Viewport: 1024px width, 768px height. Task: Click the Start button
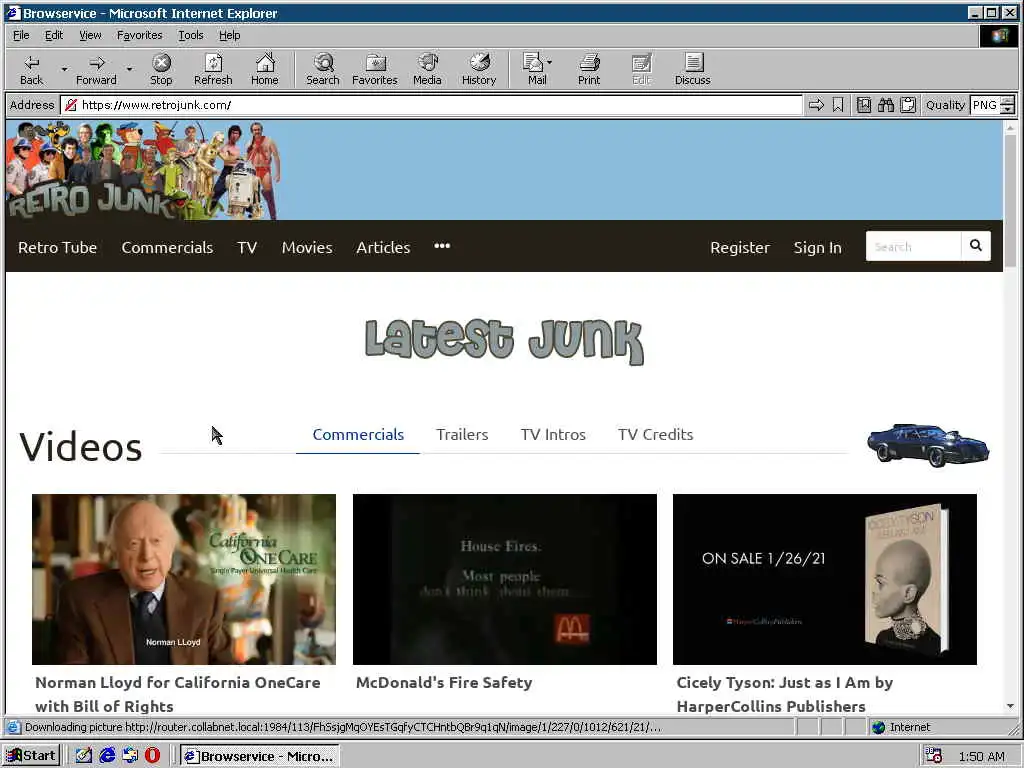(31, 756)
